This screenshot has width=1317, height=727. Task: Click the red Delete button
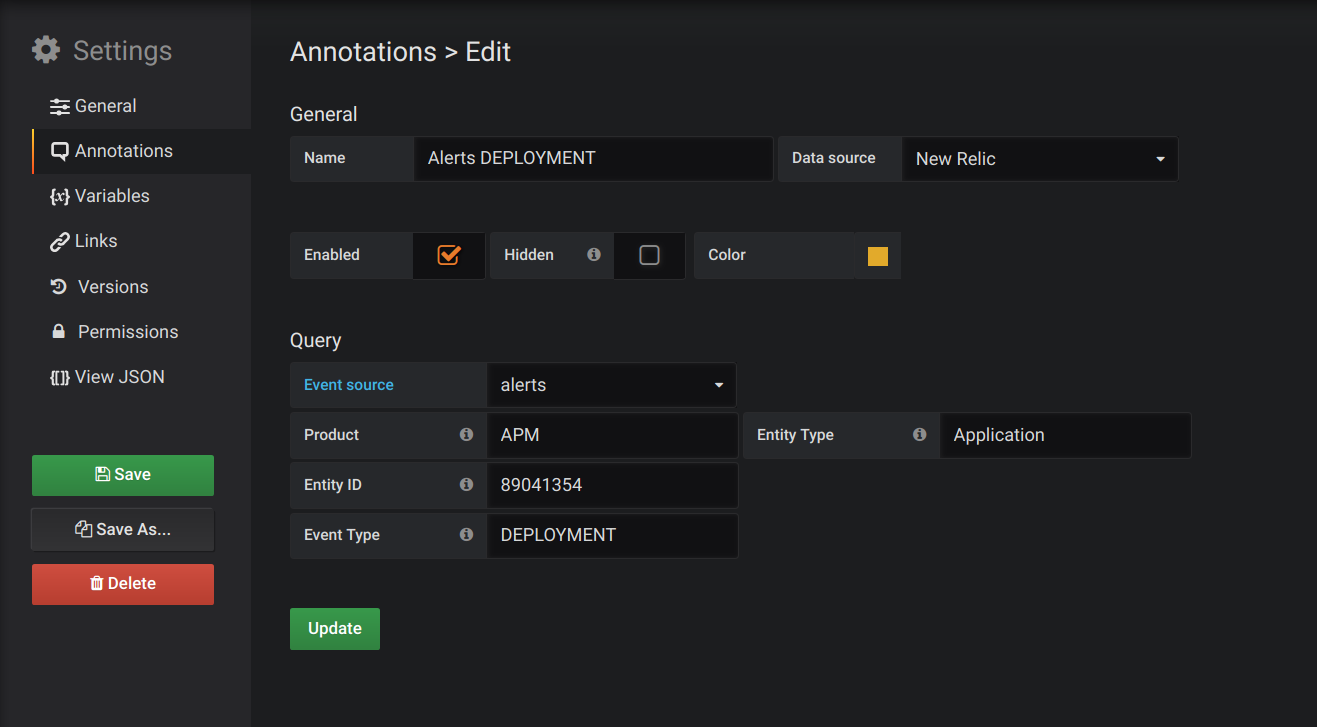(123, 584)
